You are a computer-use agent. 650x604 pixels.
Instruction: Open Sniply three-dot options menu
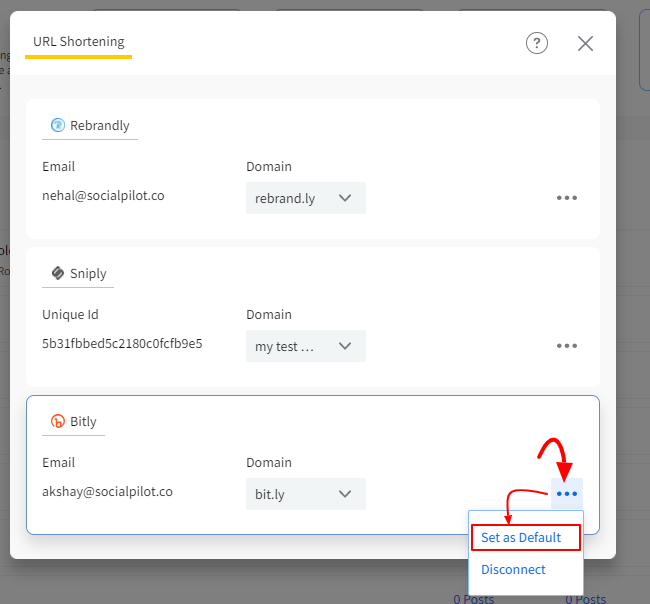pos(567,346)
